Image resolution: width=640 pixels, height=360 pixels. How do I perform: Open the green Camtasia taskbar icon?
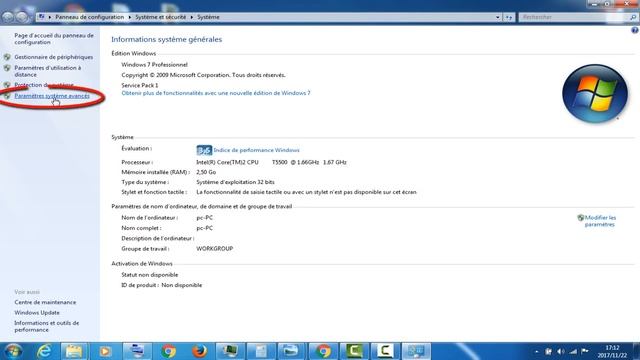354,351
